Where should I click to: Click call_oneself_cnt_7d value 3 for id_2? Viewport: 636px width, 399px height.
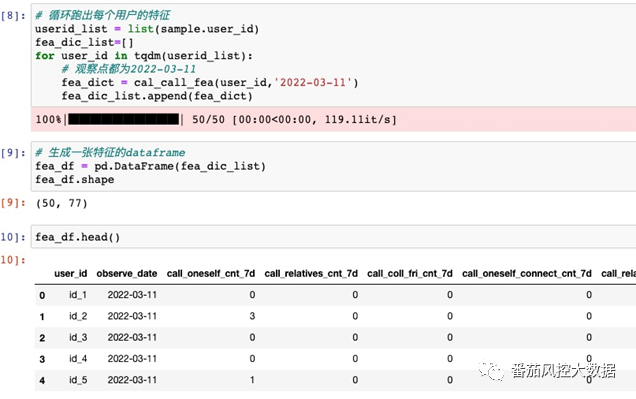(x=252, y=316)
